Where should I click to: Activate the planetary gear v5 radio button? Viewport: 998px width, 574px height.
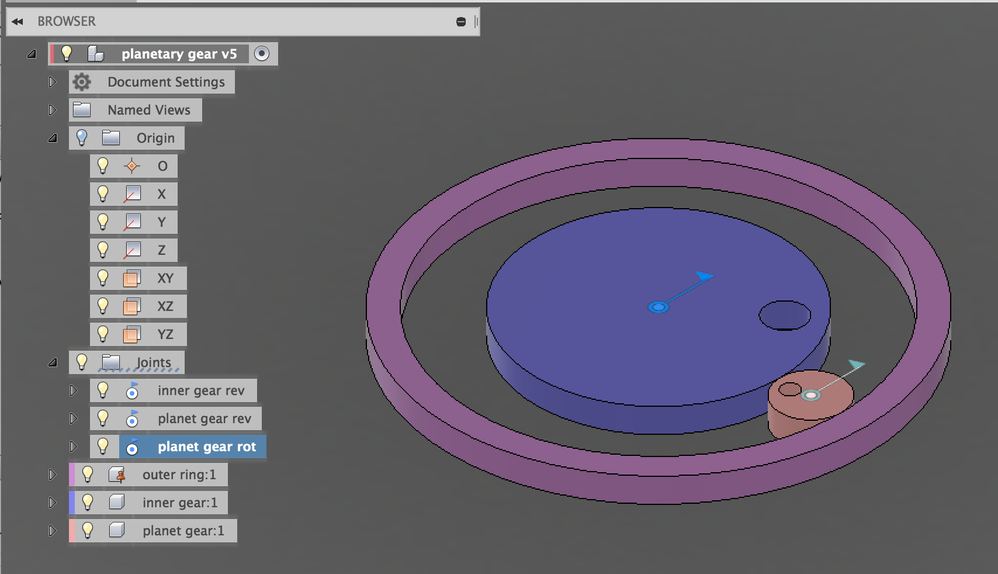tap(262, 53)
